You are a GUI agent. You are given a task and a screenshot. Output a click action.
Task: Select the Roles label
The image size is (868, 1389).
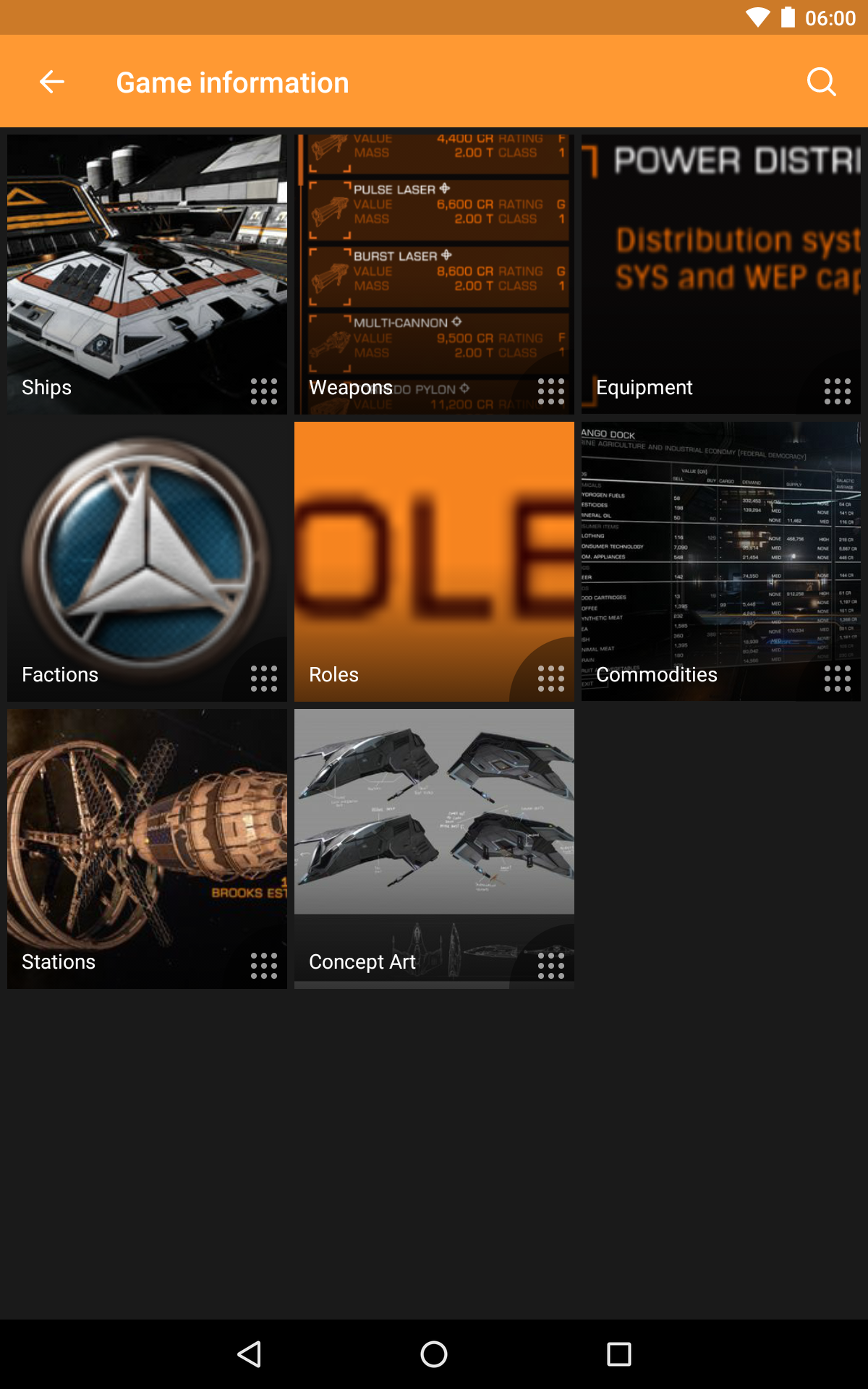333,674
